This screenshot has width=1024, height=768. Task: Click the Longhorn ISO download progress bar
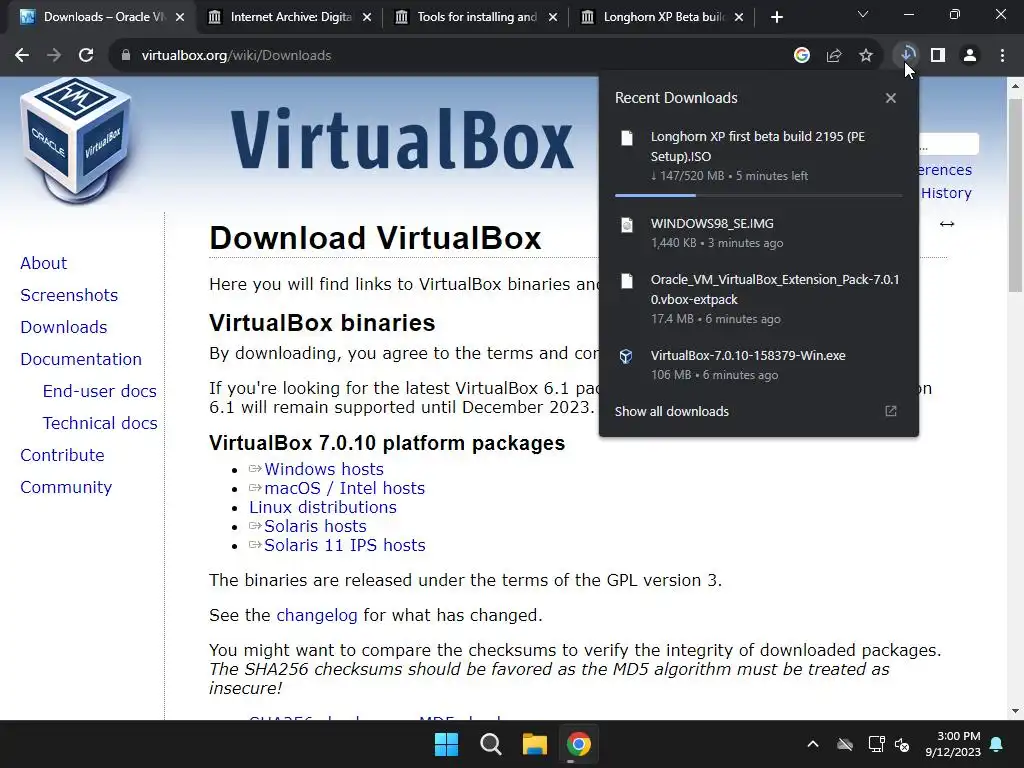click(758, 195)
